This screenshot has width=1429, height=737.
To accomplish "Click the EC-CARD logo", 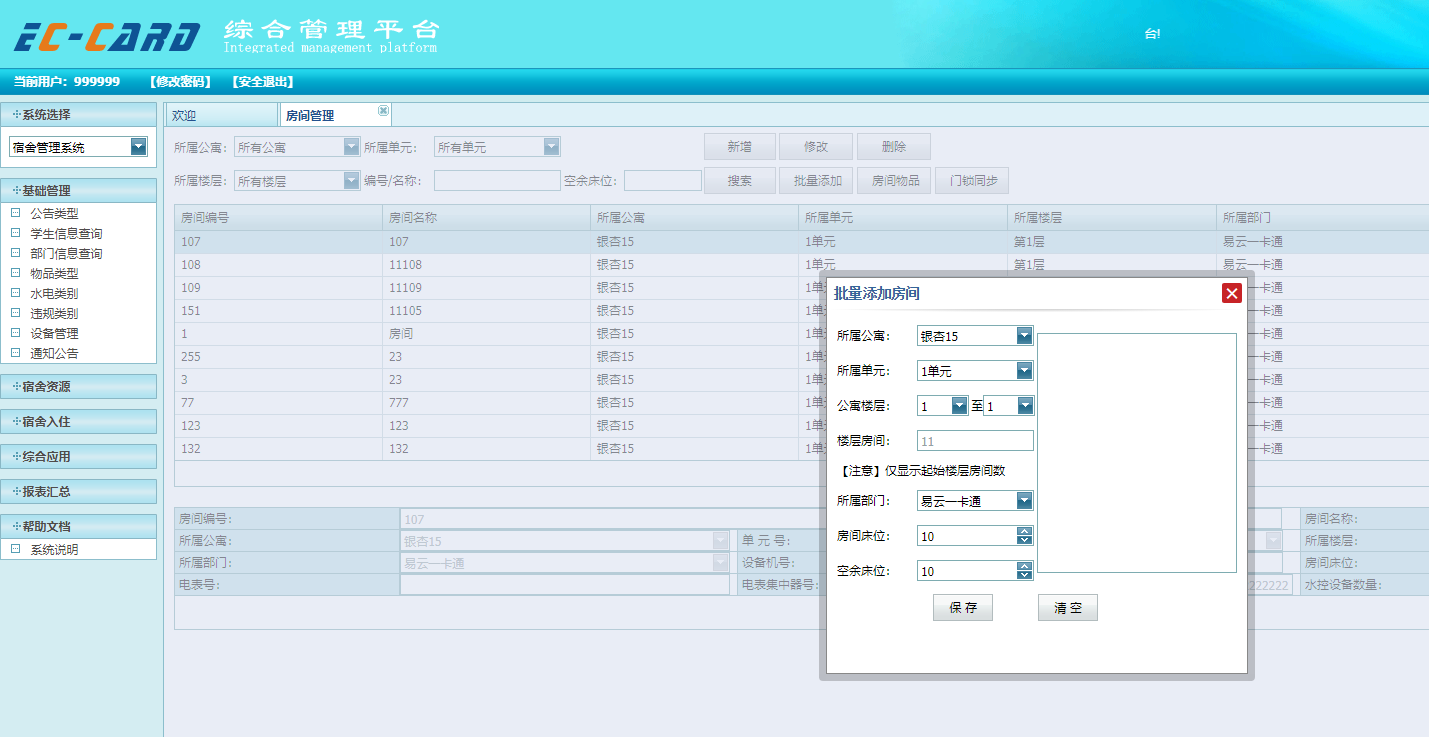I will click(x=107, y=37).
